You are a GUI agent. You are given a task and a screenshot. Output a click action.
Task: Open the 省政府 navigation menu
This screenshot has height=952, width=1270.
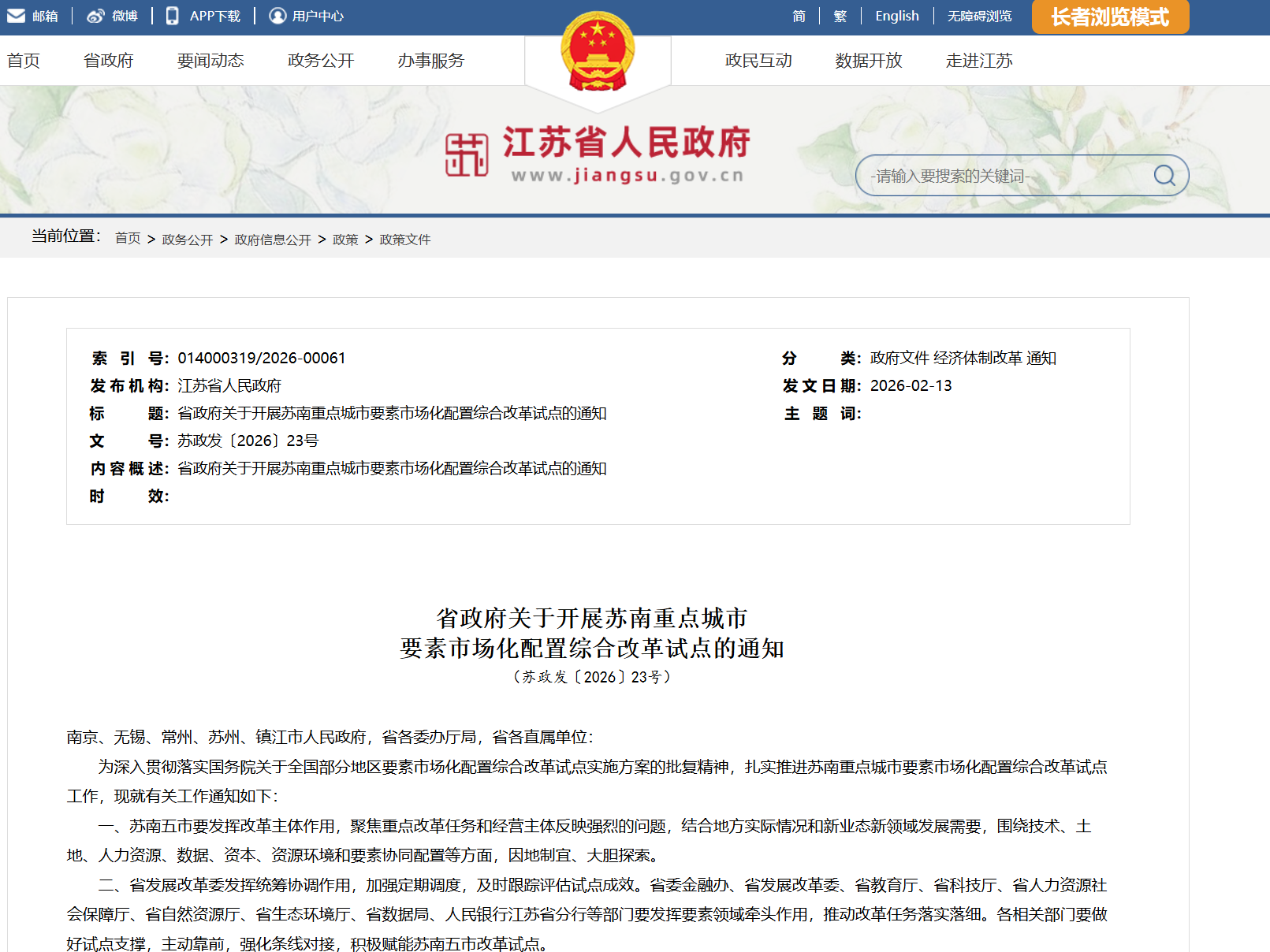(109, 61)
